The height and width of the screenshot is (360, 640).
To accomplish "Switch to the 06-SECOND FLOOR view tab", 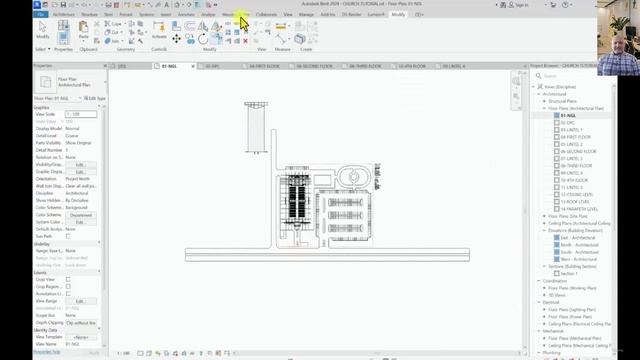I will (314, 66).
